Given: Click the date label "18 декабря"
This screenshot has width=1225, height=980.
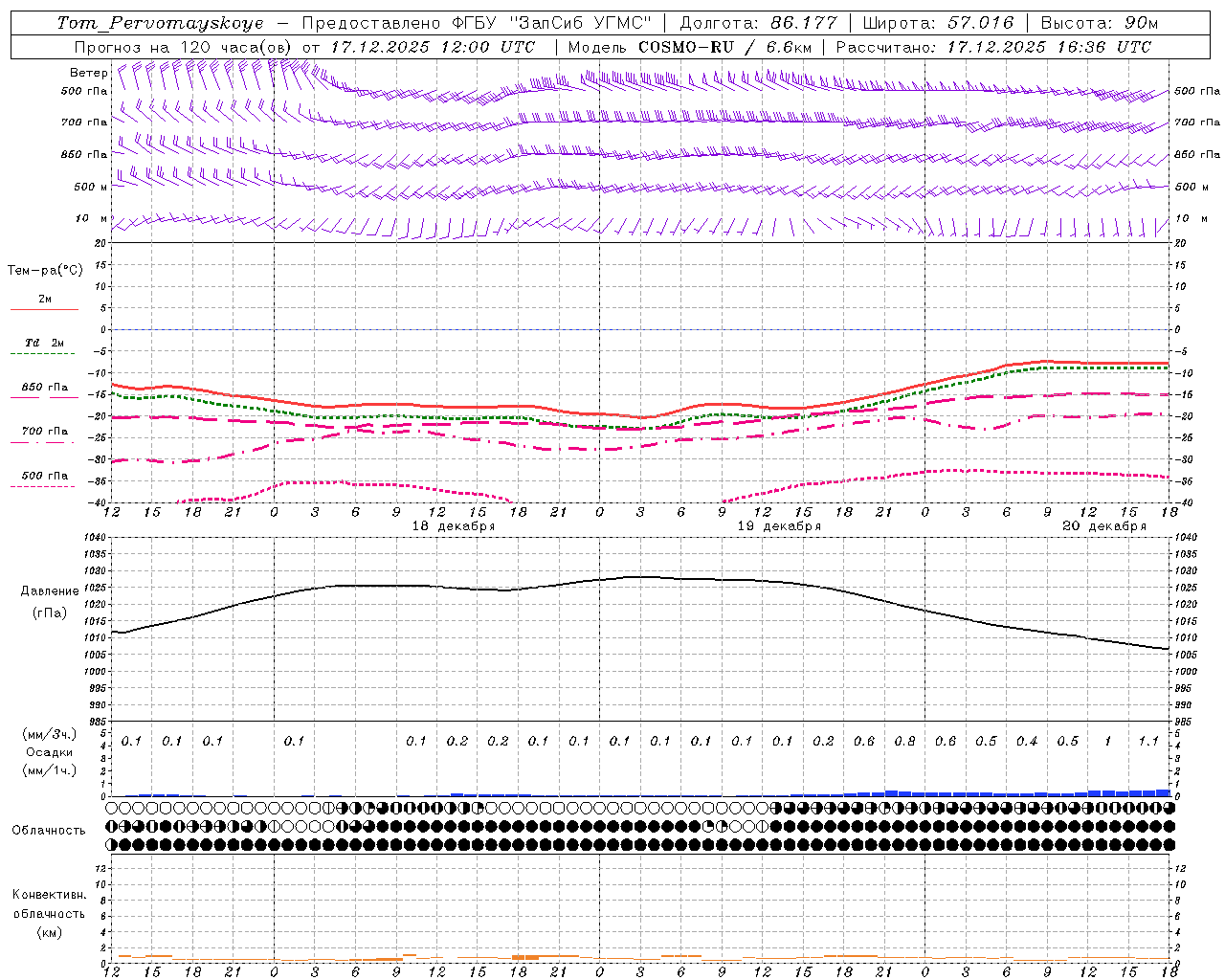Looking at the screenshot, I should [454, 526].
